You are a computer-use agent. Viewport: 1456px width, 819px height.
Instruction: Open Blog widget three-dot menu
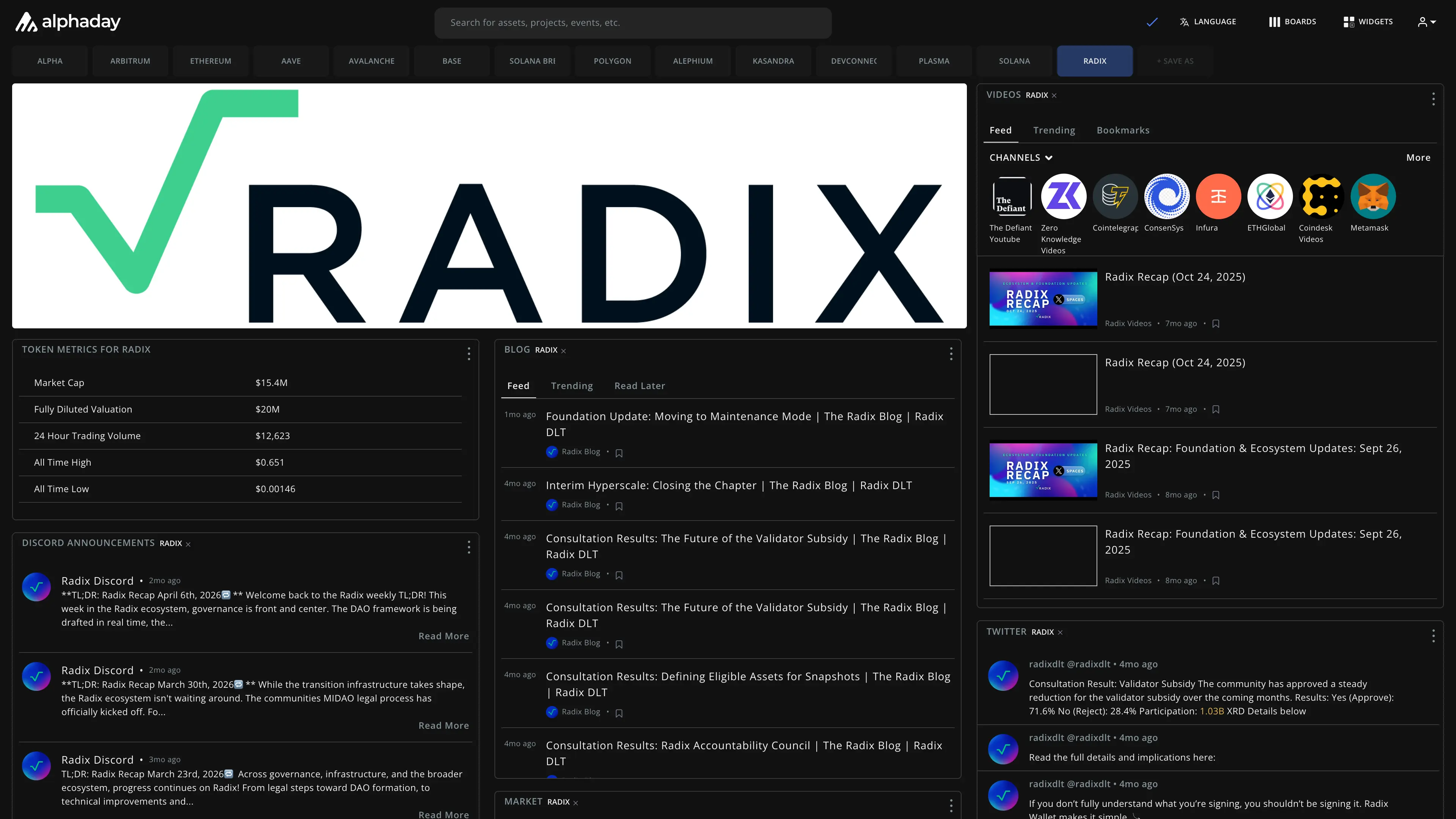[x=951, y=354]
